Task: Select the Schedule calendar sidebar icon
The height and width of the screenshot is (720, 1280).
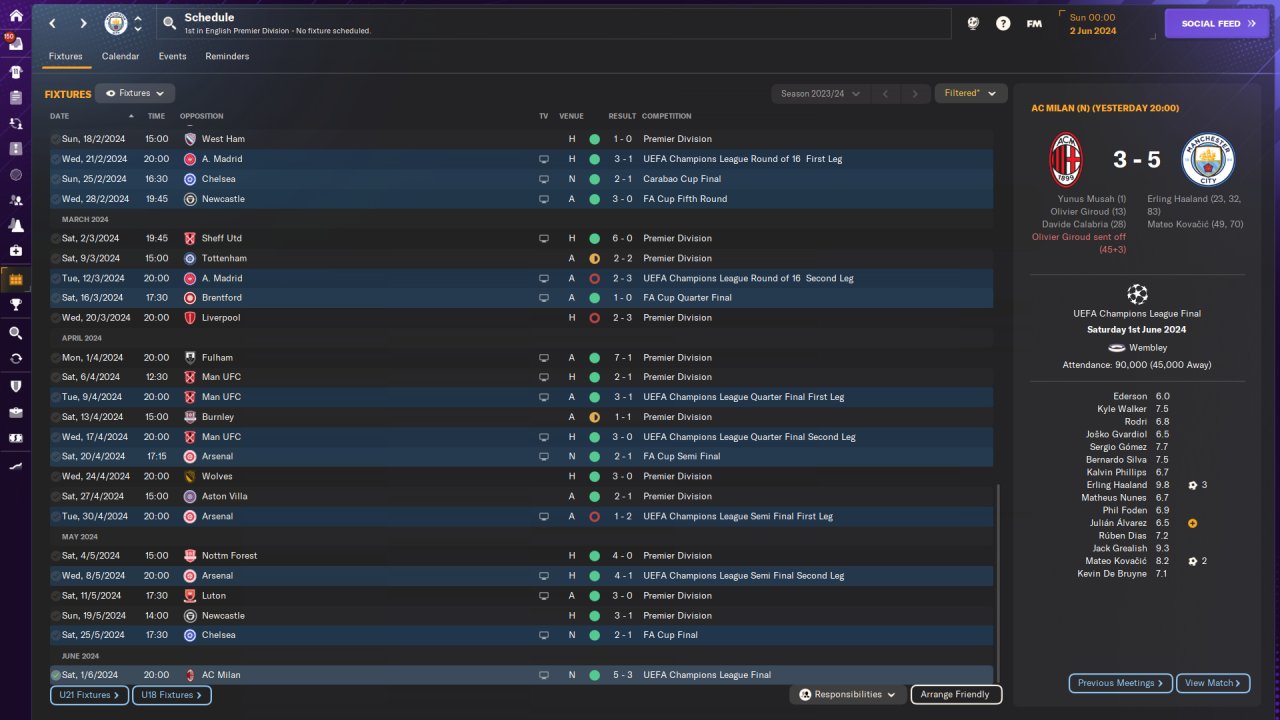Action: click(15, 279)
